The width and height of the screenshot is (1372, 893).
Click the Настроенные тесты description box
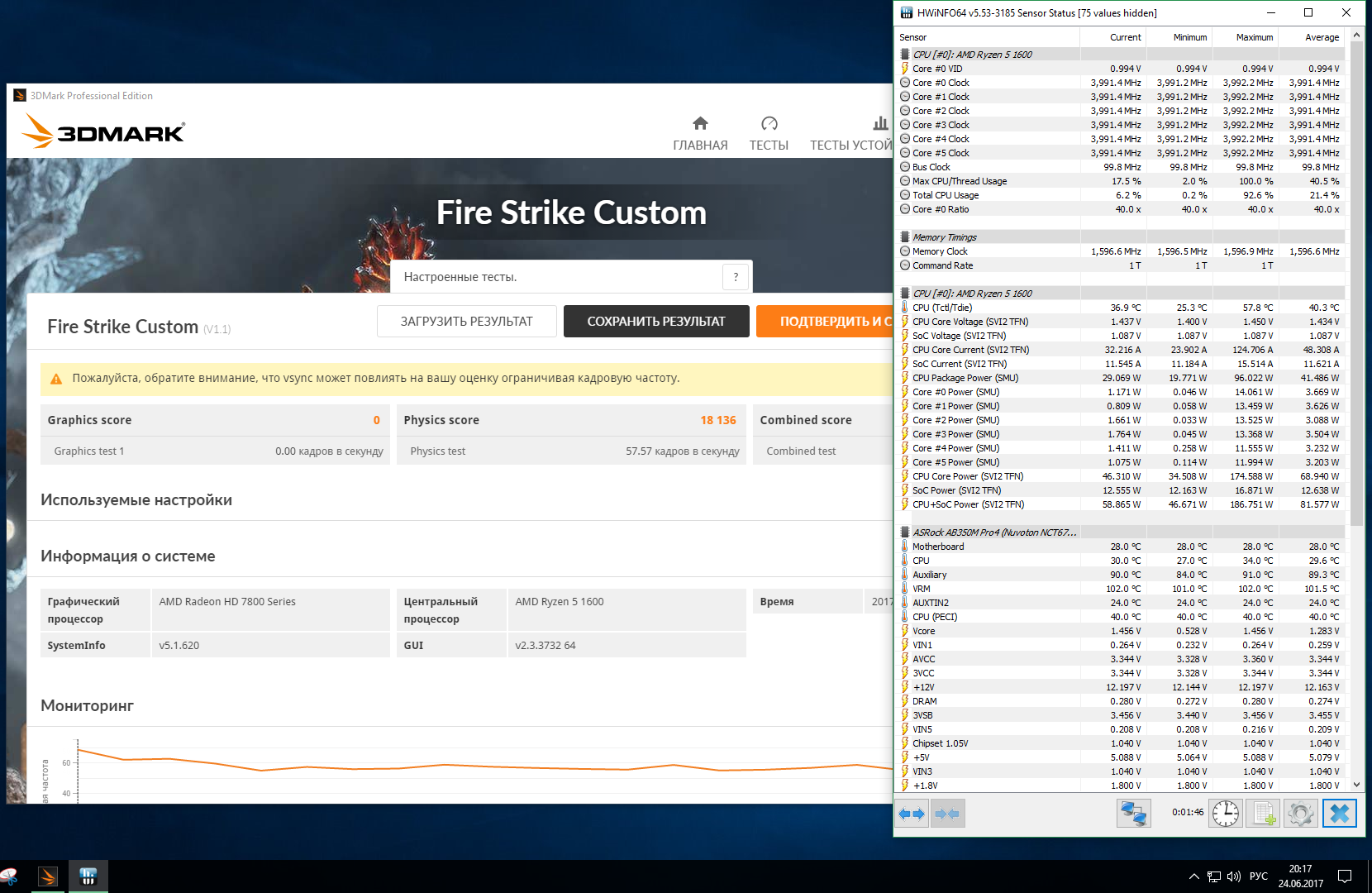571,277
